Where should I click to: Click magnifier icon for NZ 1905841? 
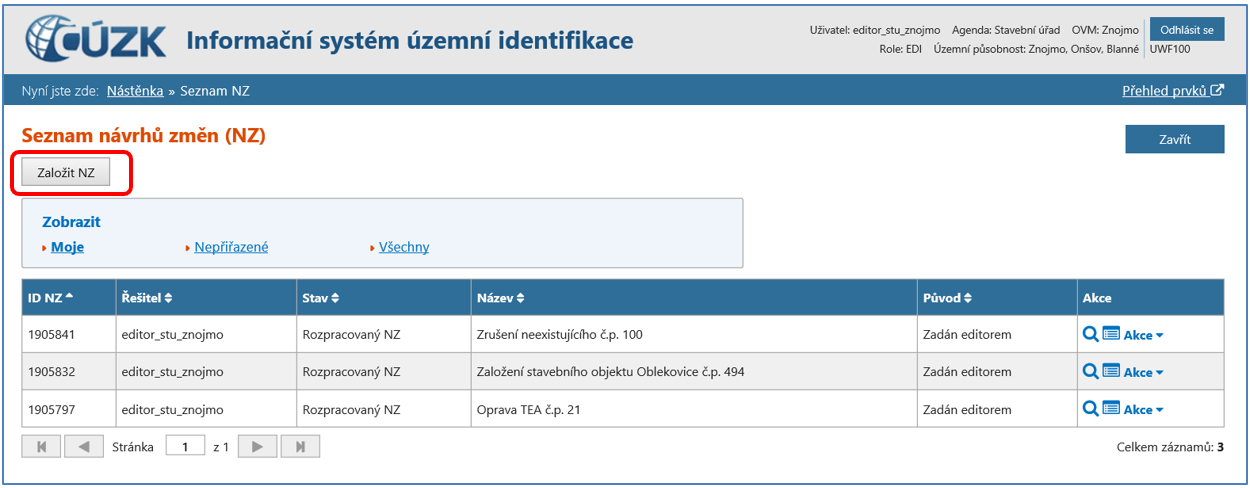1090,335
